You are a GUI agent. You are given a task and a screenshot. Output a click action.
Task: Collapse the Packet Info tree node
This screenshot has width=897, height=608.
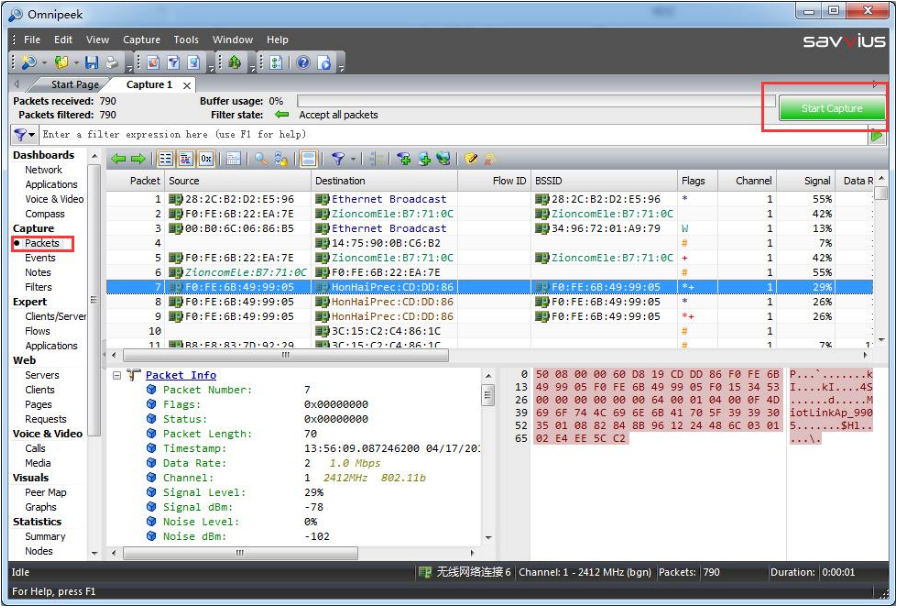117,376
